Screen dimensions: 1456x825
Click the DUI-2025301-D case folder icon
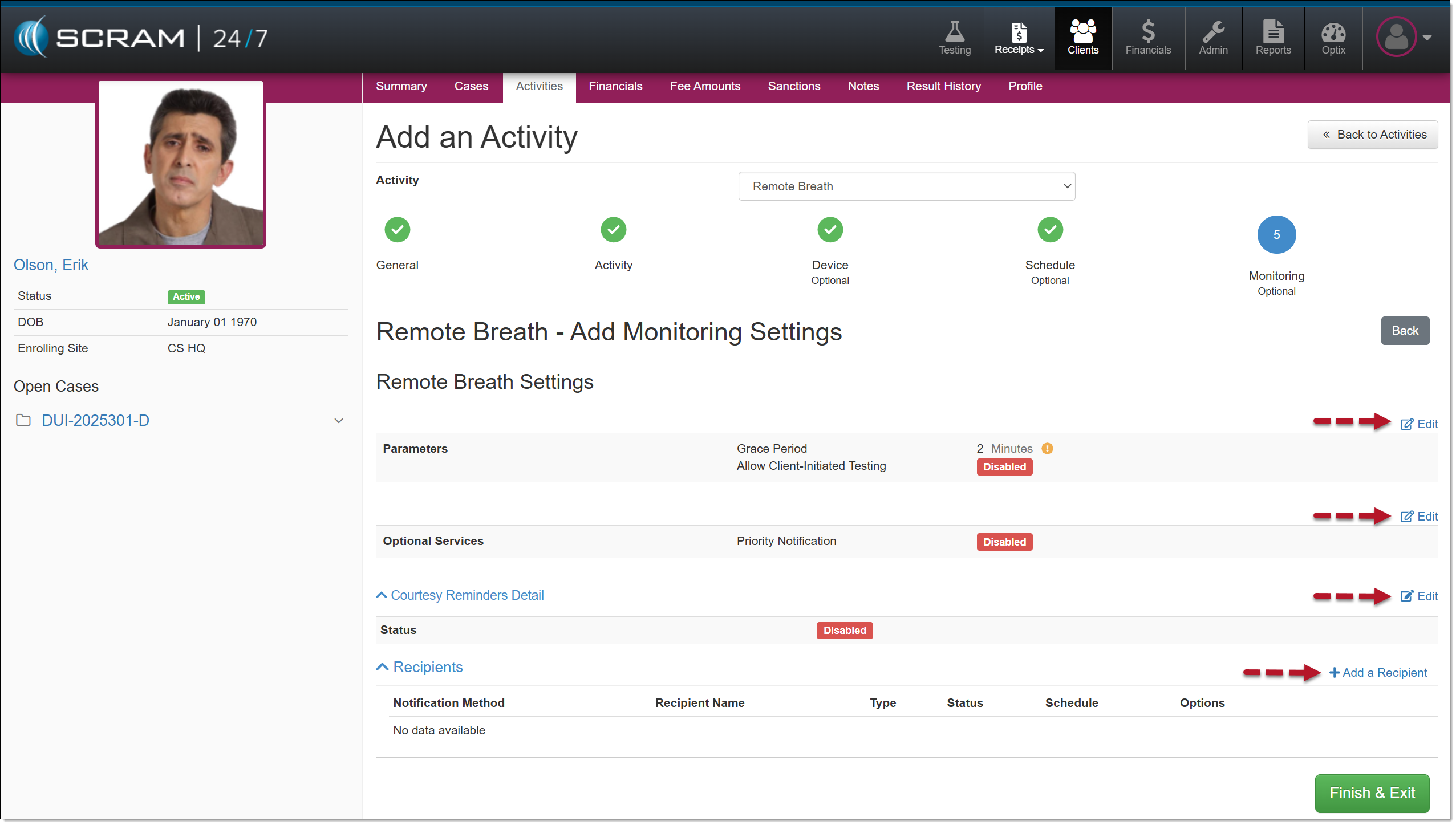[x=23, y=421]
